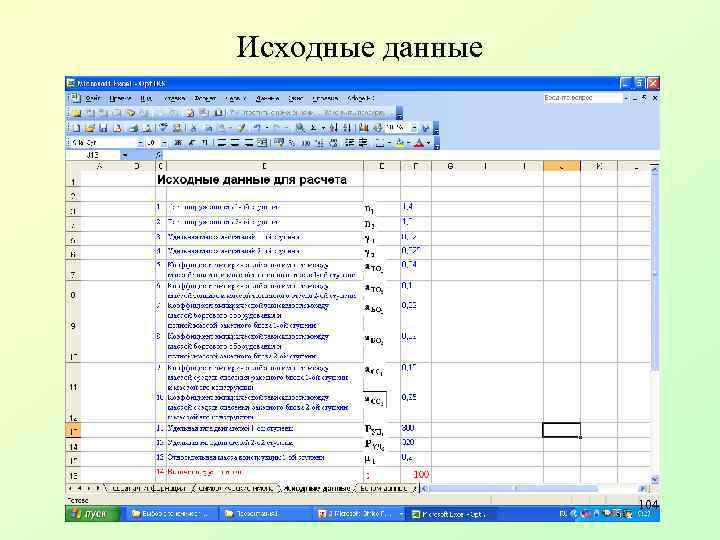
Task: Open the Формат menu
Action: click(205, 98)
